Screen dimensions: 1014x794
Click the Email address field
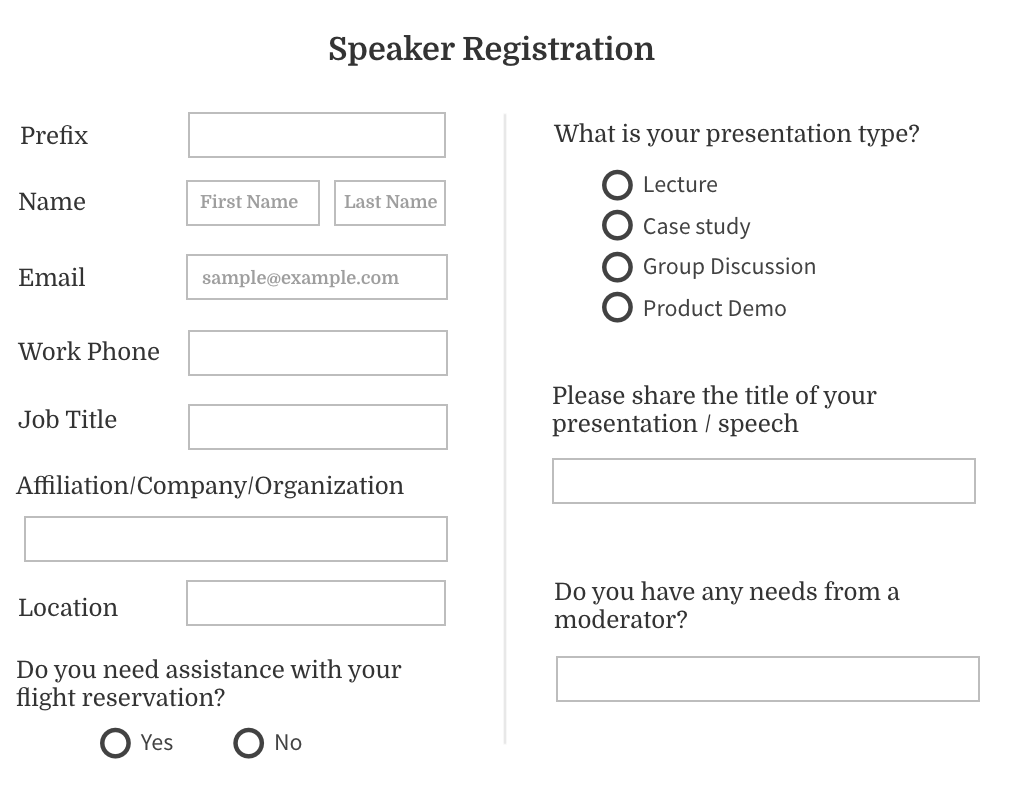(x=317, y=278)
